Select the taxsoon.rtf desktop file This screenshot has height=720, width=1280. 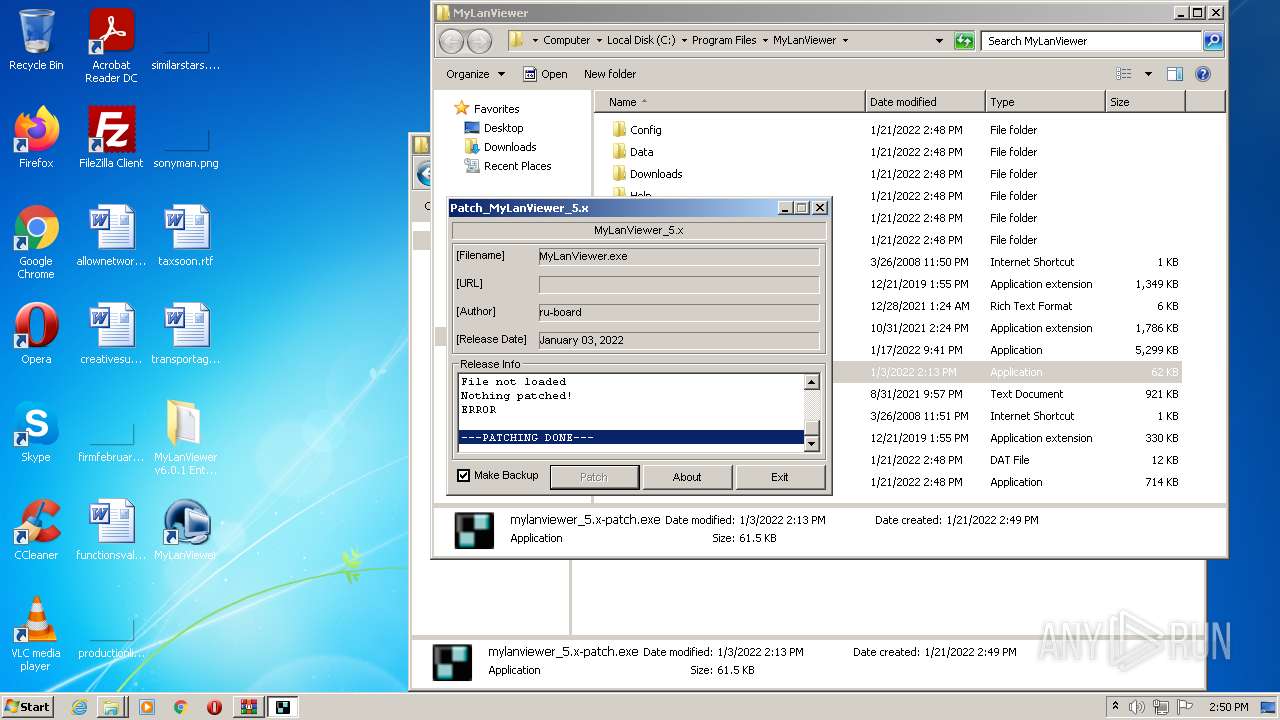[186, 235]
